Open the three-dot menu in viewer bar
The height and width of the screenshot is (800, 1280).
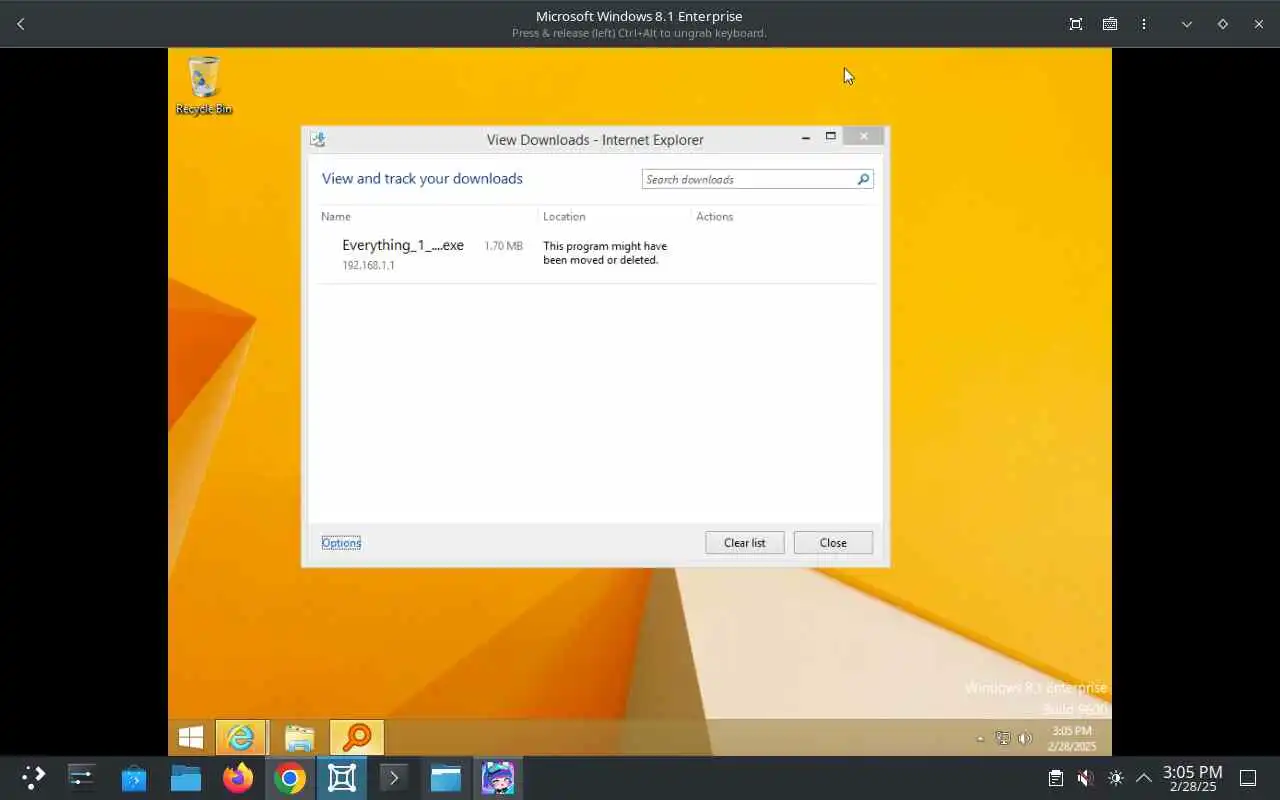1144,24
